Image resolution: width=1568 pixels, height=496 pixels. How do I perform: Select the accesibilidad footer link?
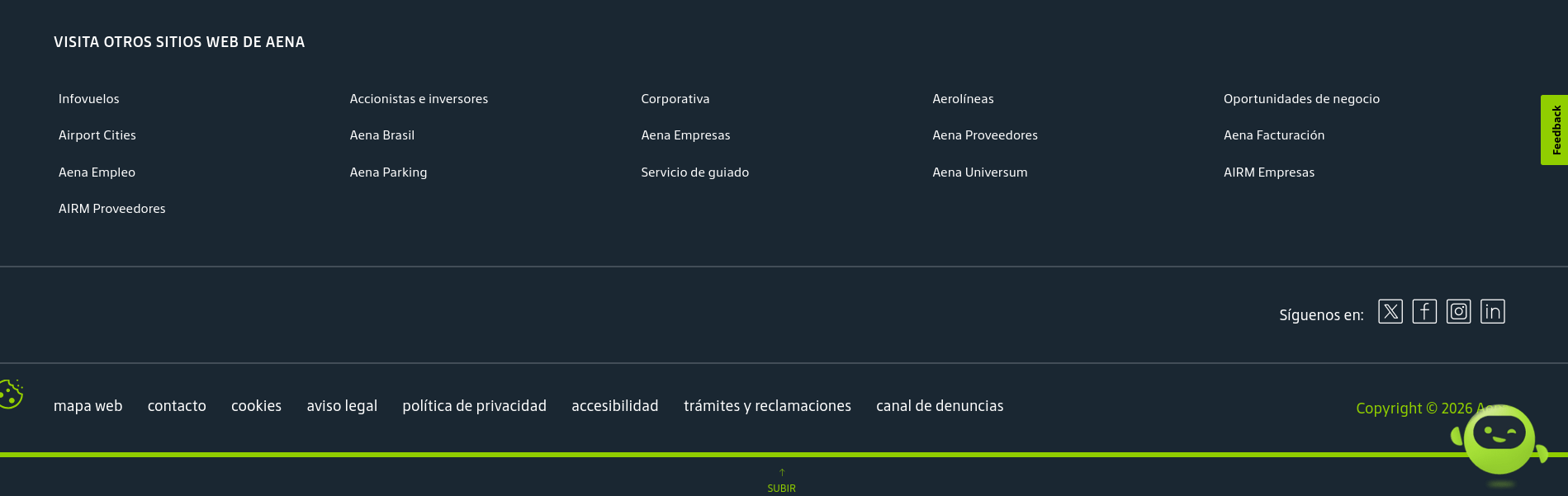click(614, 406)
